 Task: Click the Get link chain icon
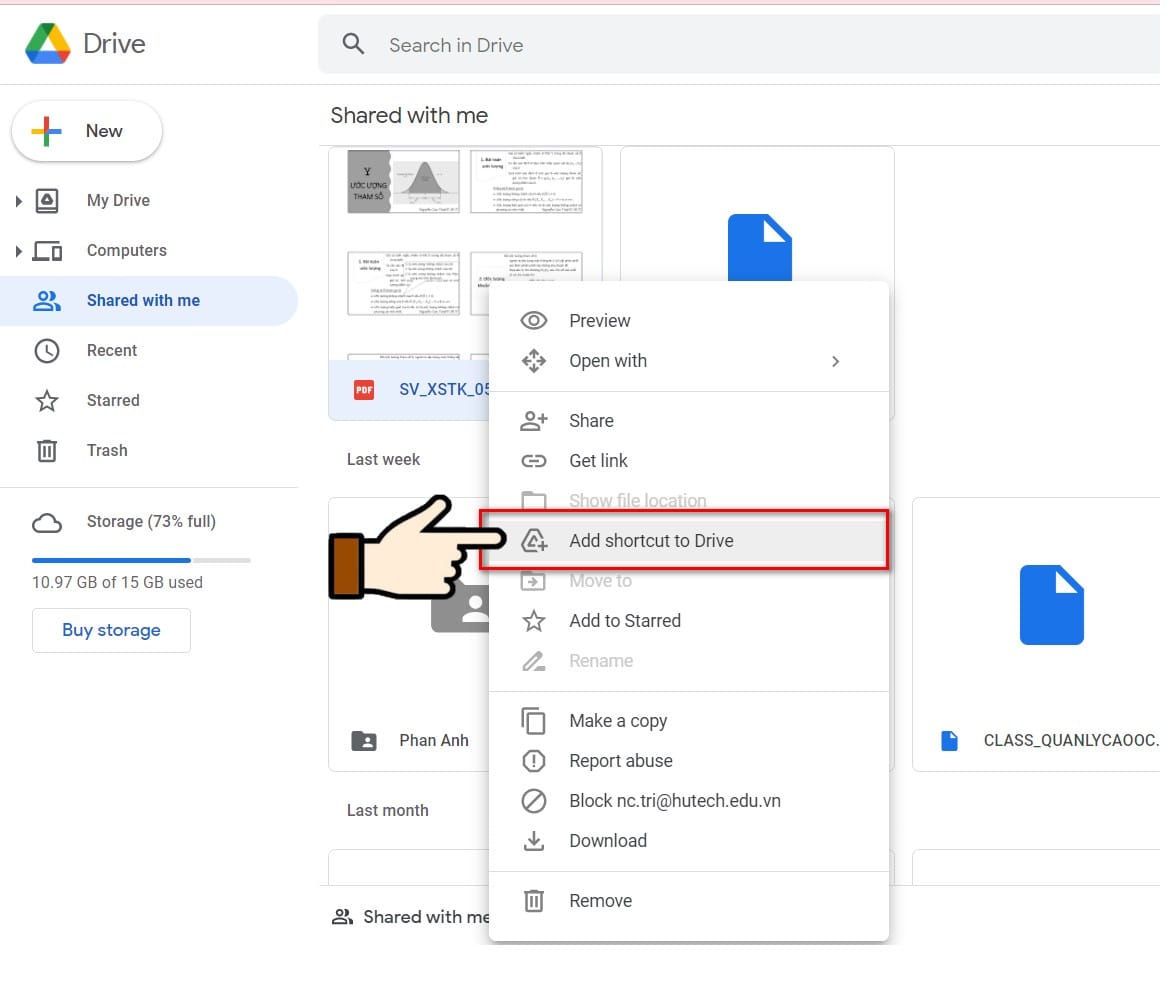533,460
